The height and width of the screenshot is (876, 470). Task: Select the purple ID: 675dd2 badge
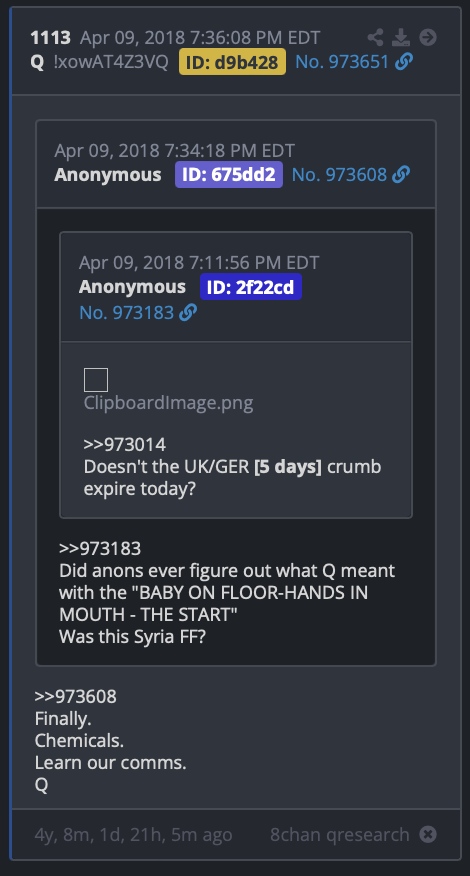[x=229, y=175]
